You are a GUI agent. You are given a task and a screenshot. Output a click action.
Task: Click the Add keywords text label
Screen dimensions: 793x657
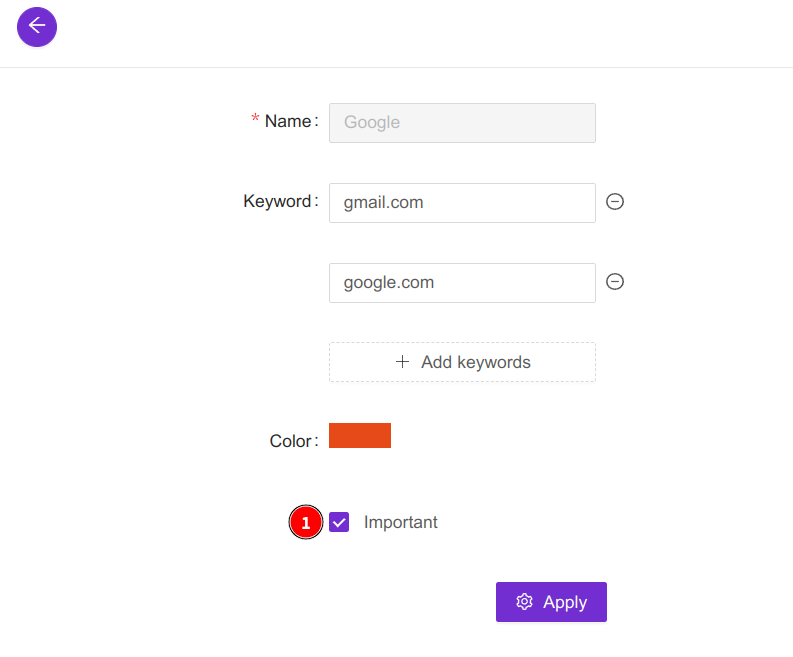[476, 362]
